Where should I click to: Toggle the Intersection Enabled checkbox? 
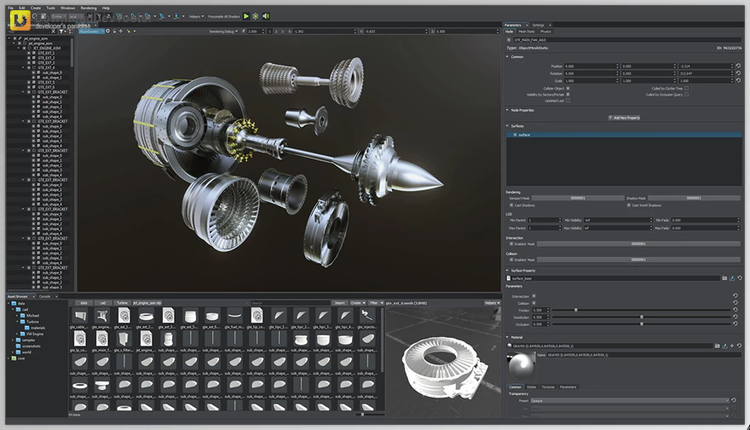pyautogui.click(x=511, y=244)
